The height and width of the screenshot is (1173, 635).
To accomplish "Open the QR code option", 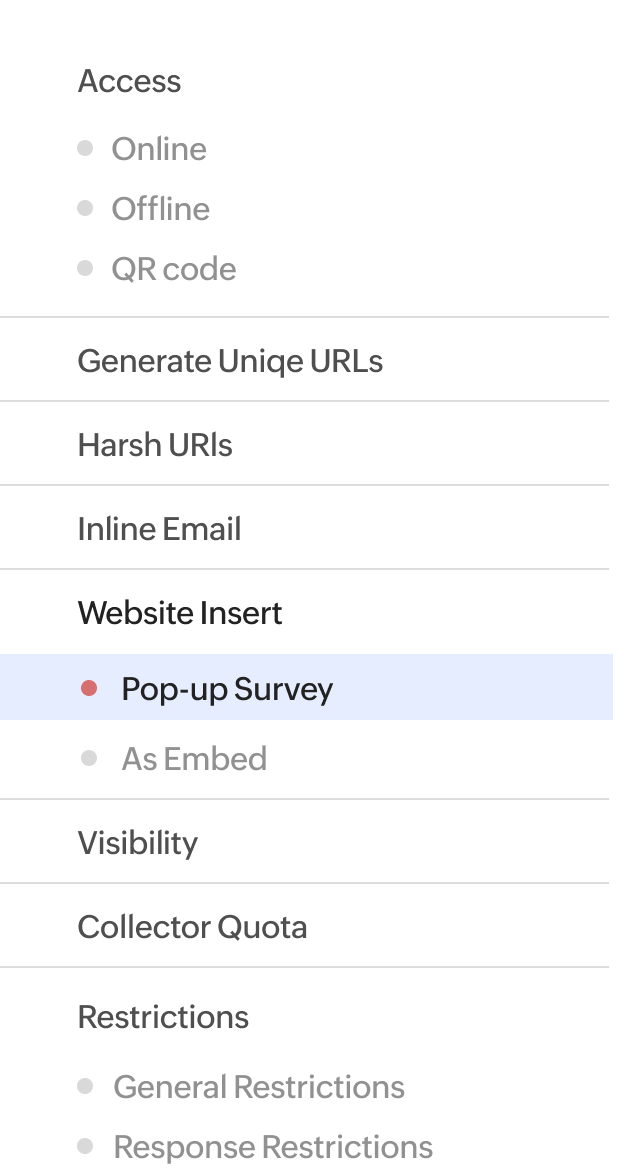I will coord(174,269).
